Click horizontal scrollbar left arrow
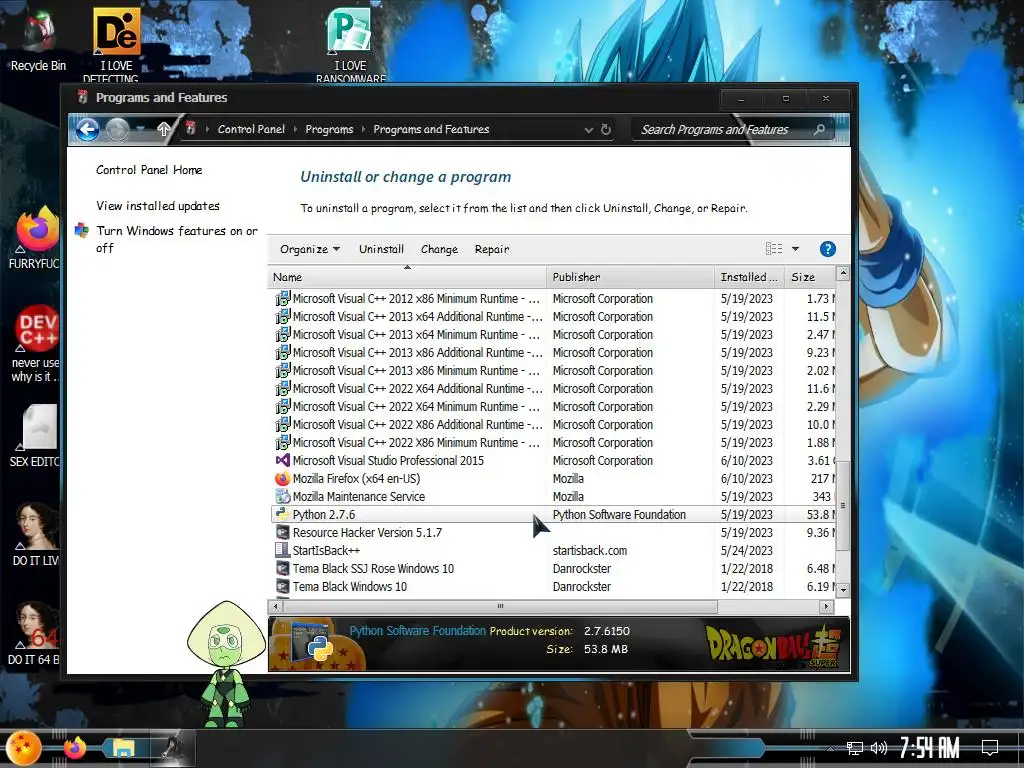 coord(276,607)
